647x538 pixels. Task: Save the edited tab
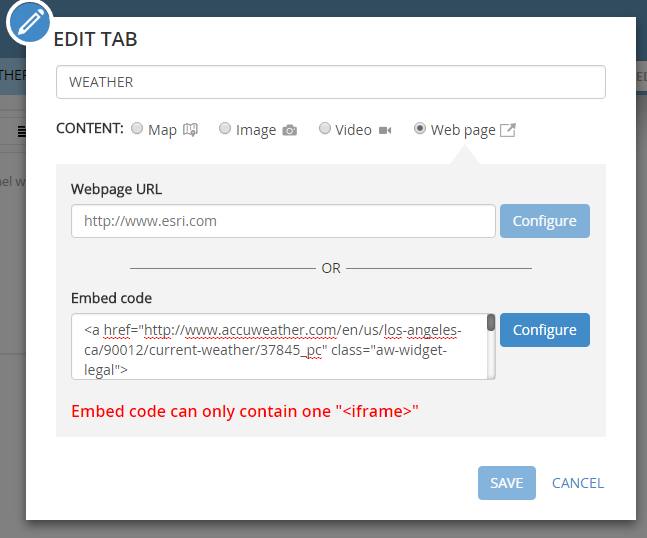[x=506, y=483]
